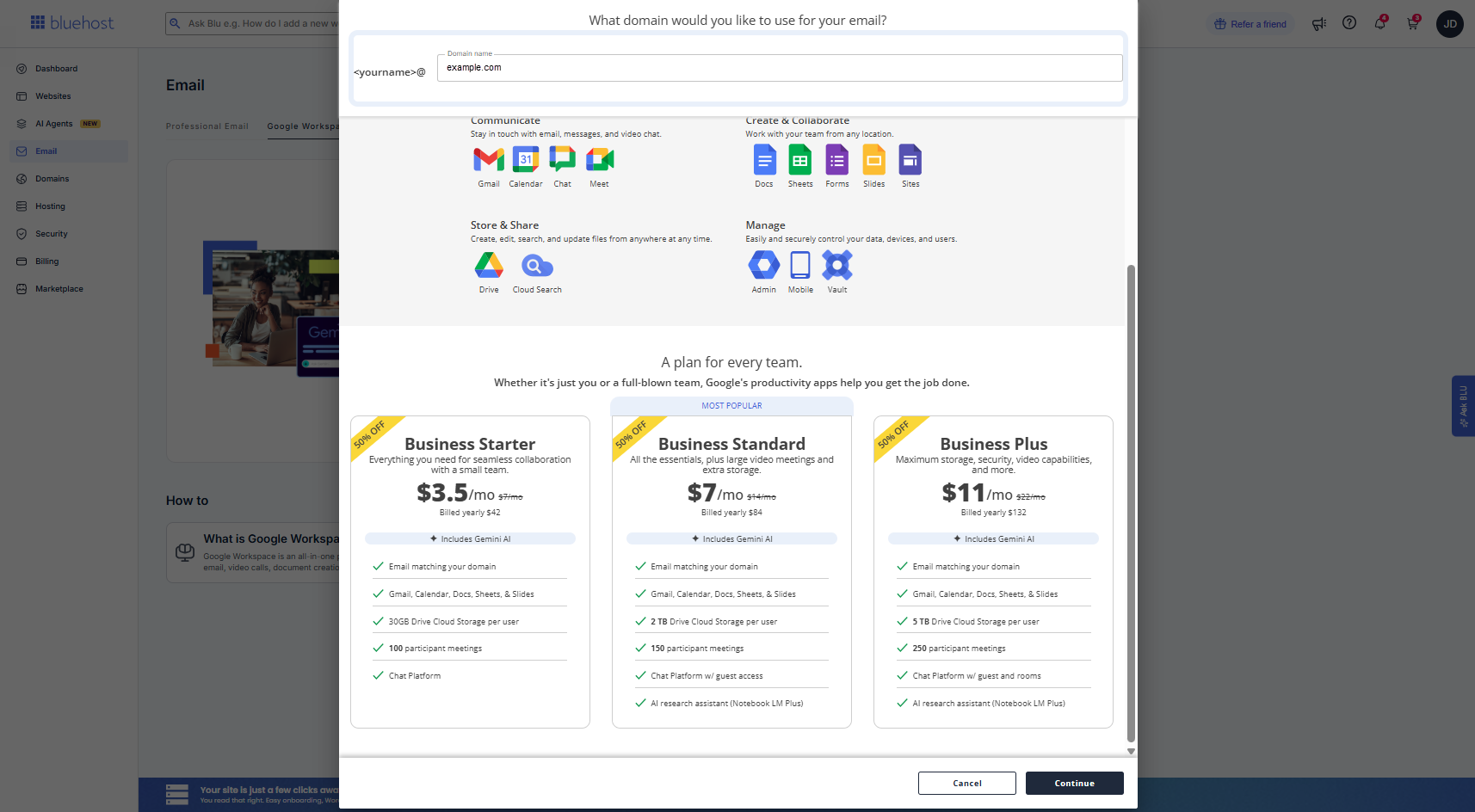Select the Business Standard plan heading
1475x812 pixels.
(x=731, y=444)
